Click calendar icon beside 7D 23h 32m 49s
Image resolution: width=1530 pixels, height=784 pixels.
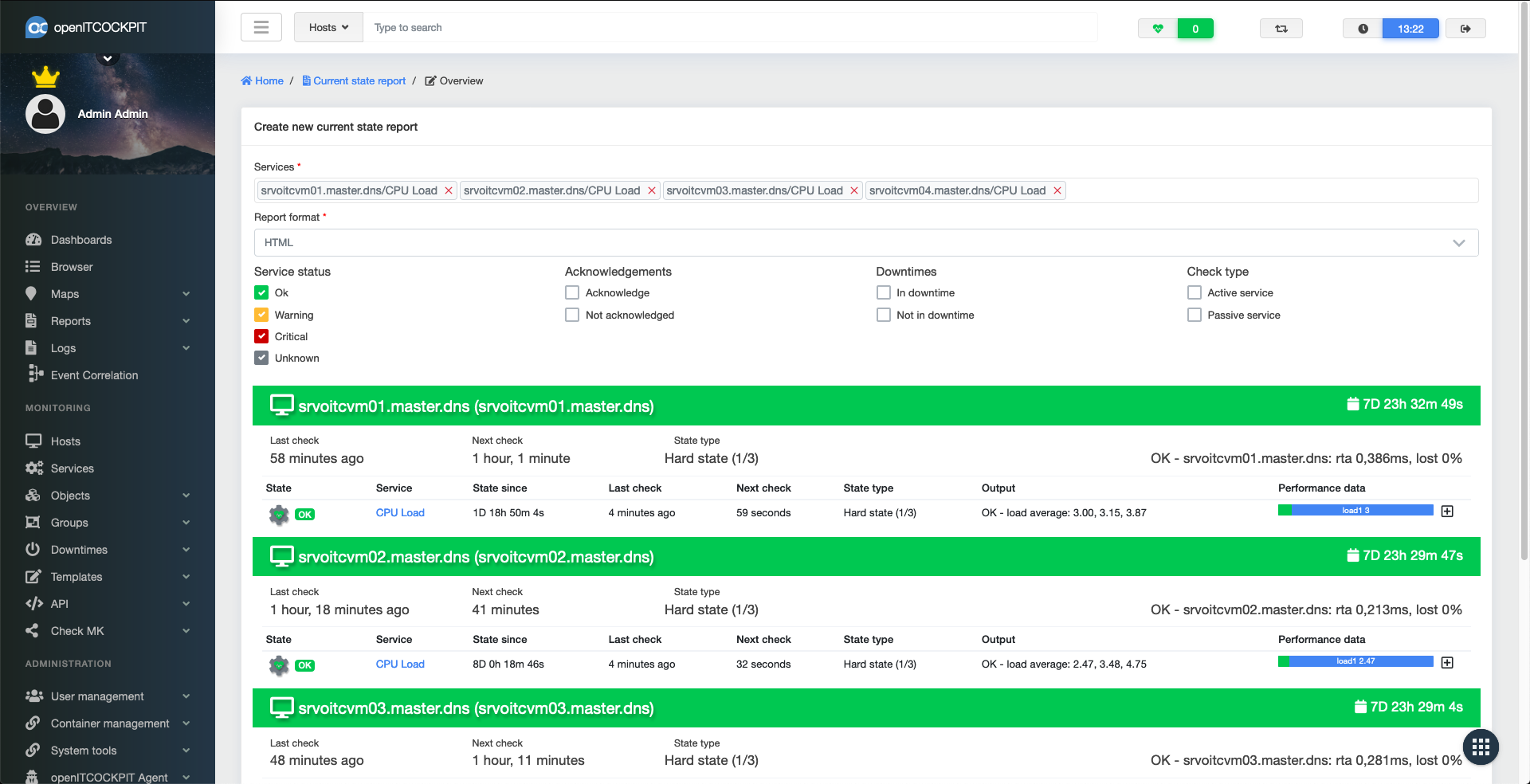point(1352,404)
